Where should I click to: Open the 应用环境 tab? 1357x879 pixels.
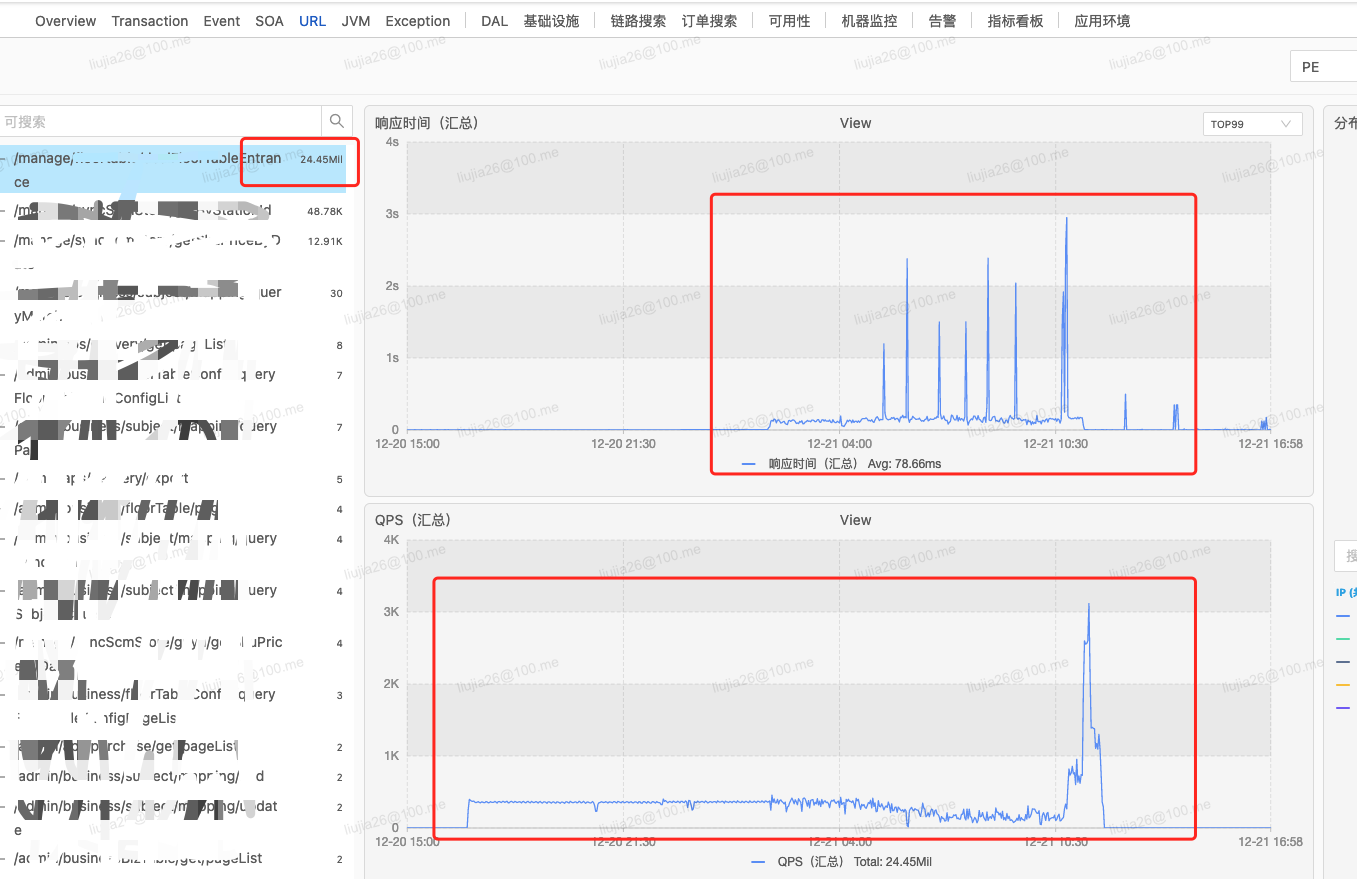click(1102, 21)
